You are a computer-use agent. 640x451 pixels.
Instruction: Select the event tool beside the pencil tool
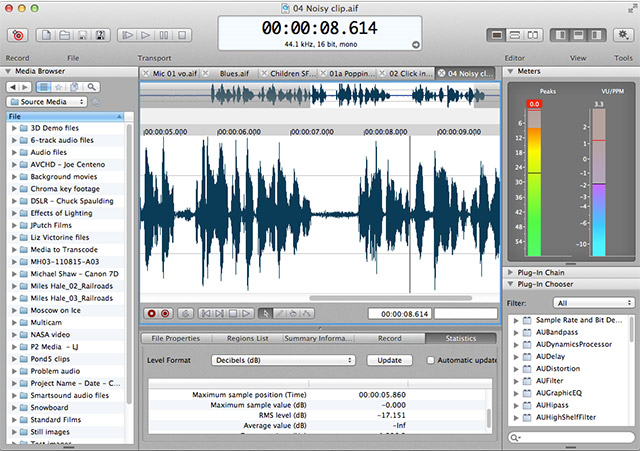click(x=293, y=313)
